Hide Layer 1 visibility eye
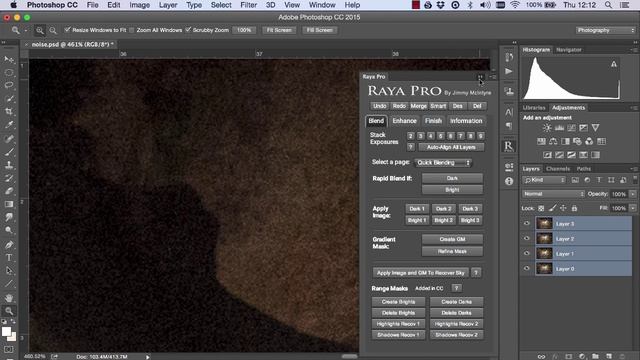Screen dimensions: 640x360 pos(527,253)
